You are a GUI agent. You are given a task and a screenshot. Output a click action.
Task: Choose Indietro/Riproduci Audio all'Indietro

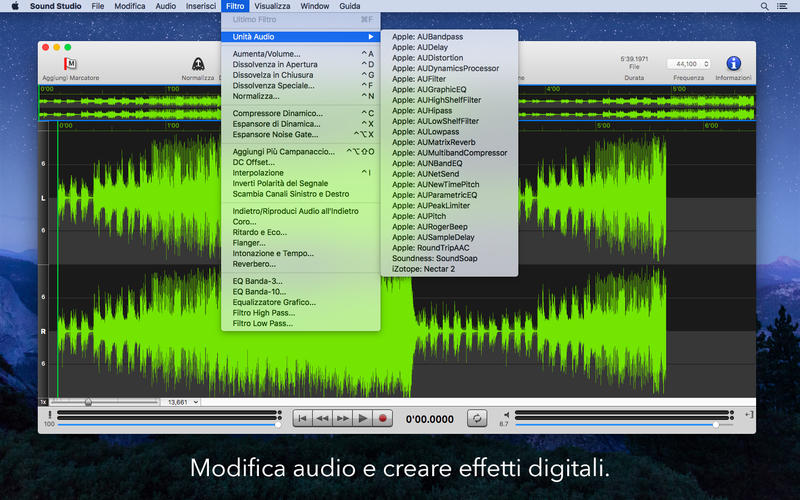pos(301,211)
